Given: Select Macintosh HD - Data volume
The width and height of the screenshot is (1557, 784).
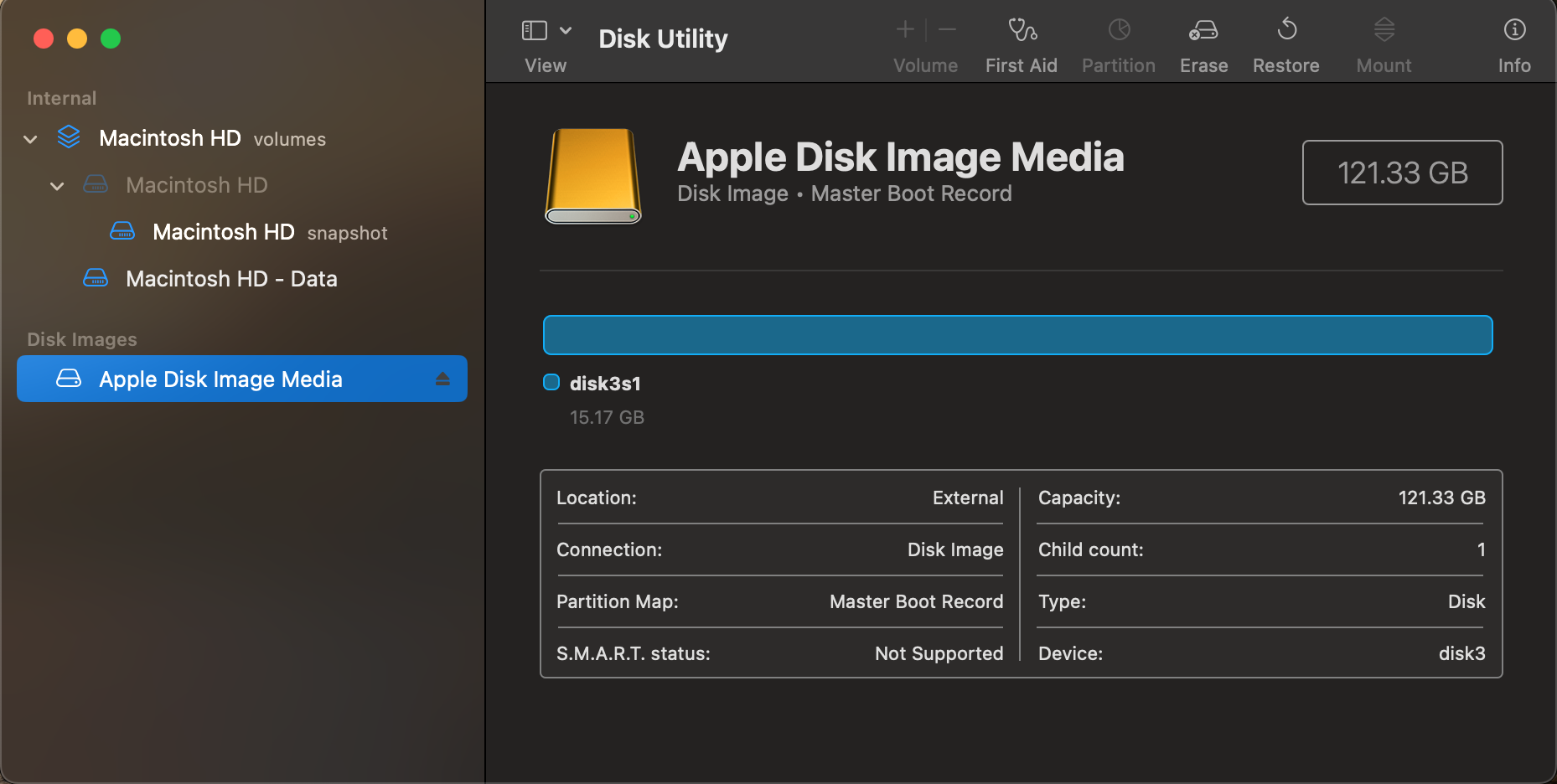Looking at the screenshot, I should [x=231, y=279].
